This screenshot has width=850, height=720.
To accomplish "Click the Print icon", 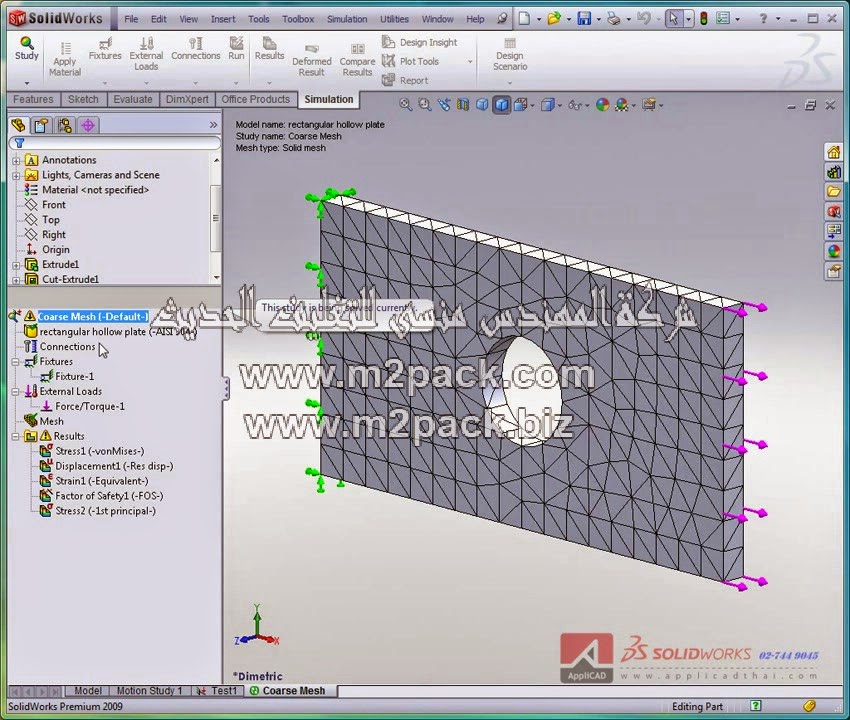I will click(614, 18).
